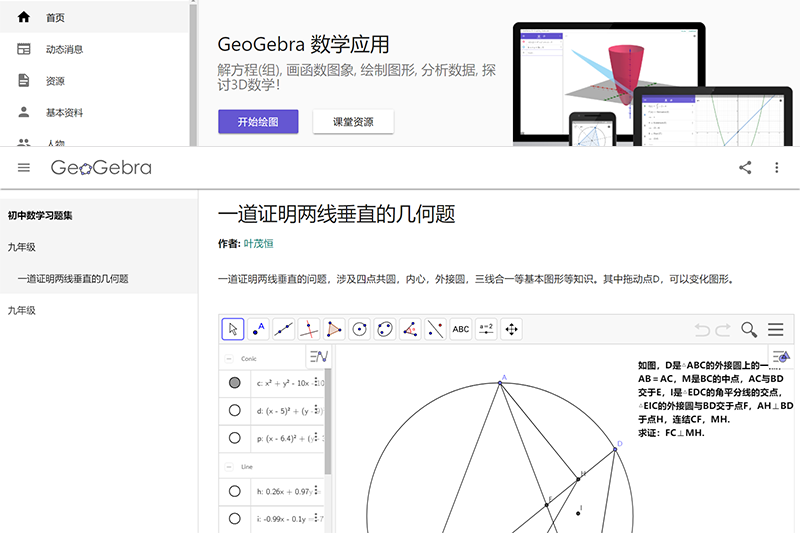Click the problem statement text starting 如图

tap(715, 399)
